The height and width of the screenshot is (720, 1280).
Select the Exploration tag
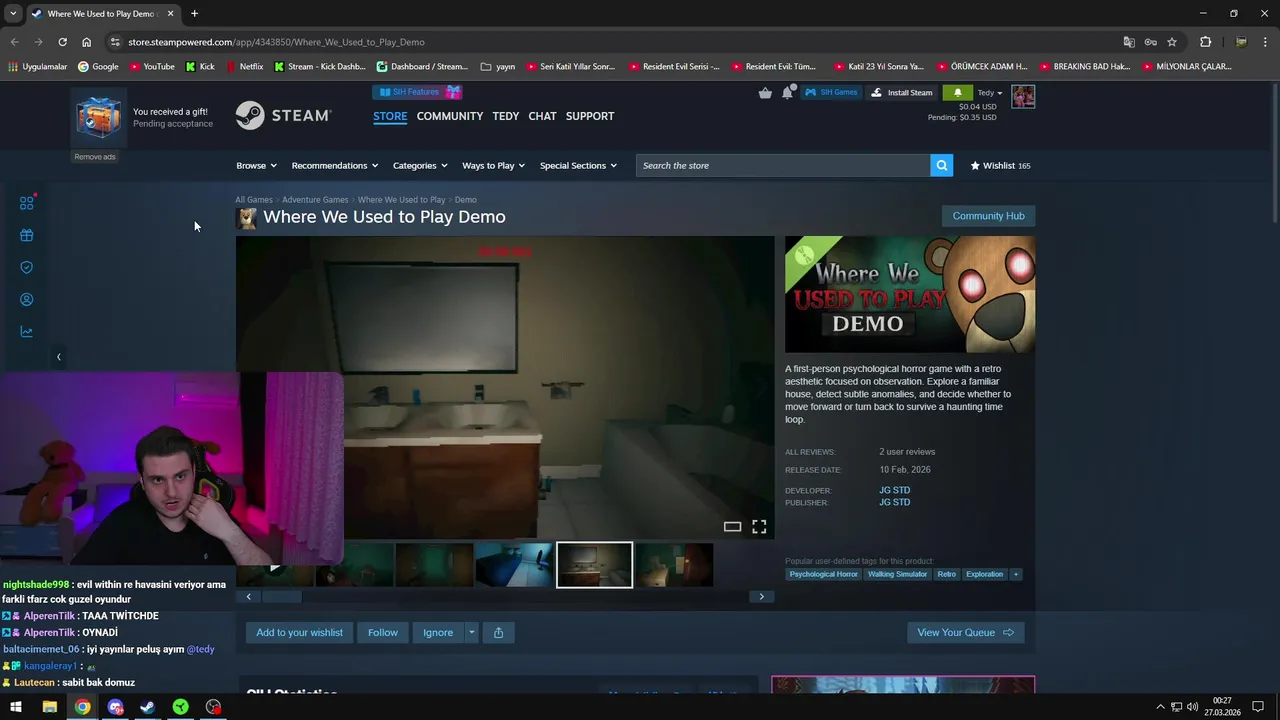(x=984, y=574)
